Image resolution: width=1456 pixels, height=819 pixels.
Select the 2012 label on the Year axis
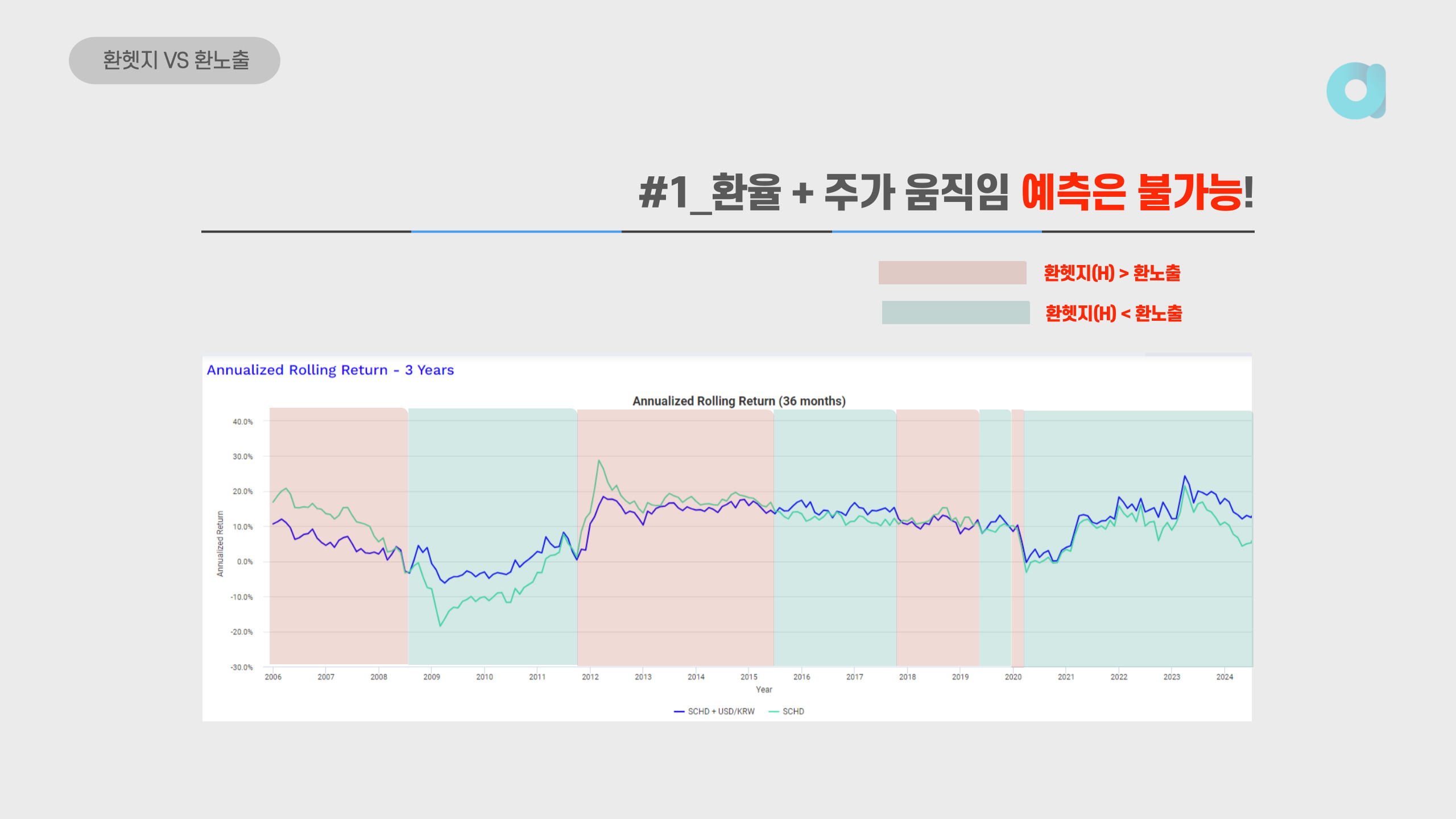[x=590, y=676]
